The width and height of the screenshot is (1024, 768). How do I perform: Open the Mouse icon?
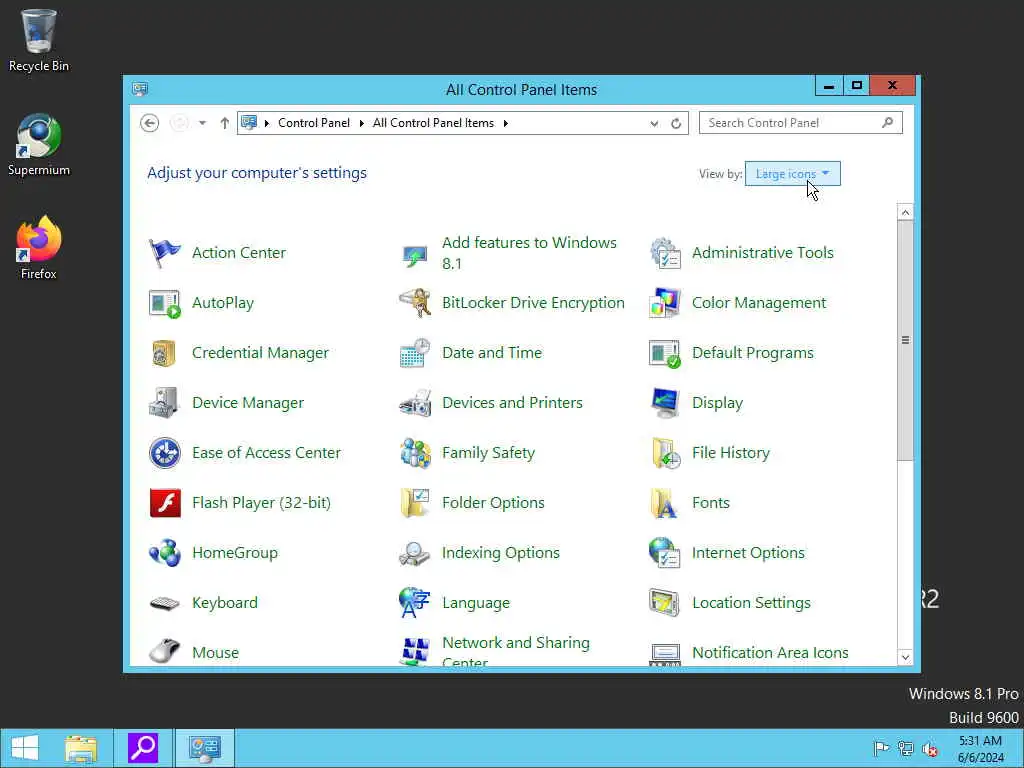pos(165,651)
